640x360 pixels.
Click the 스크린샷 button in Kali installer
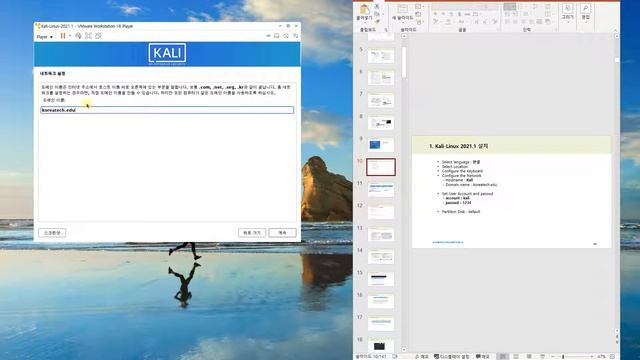(52, 233)
